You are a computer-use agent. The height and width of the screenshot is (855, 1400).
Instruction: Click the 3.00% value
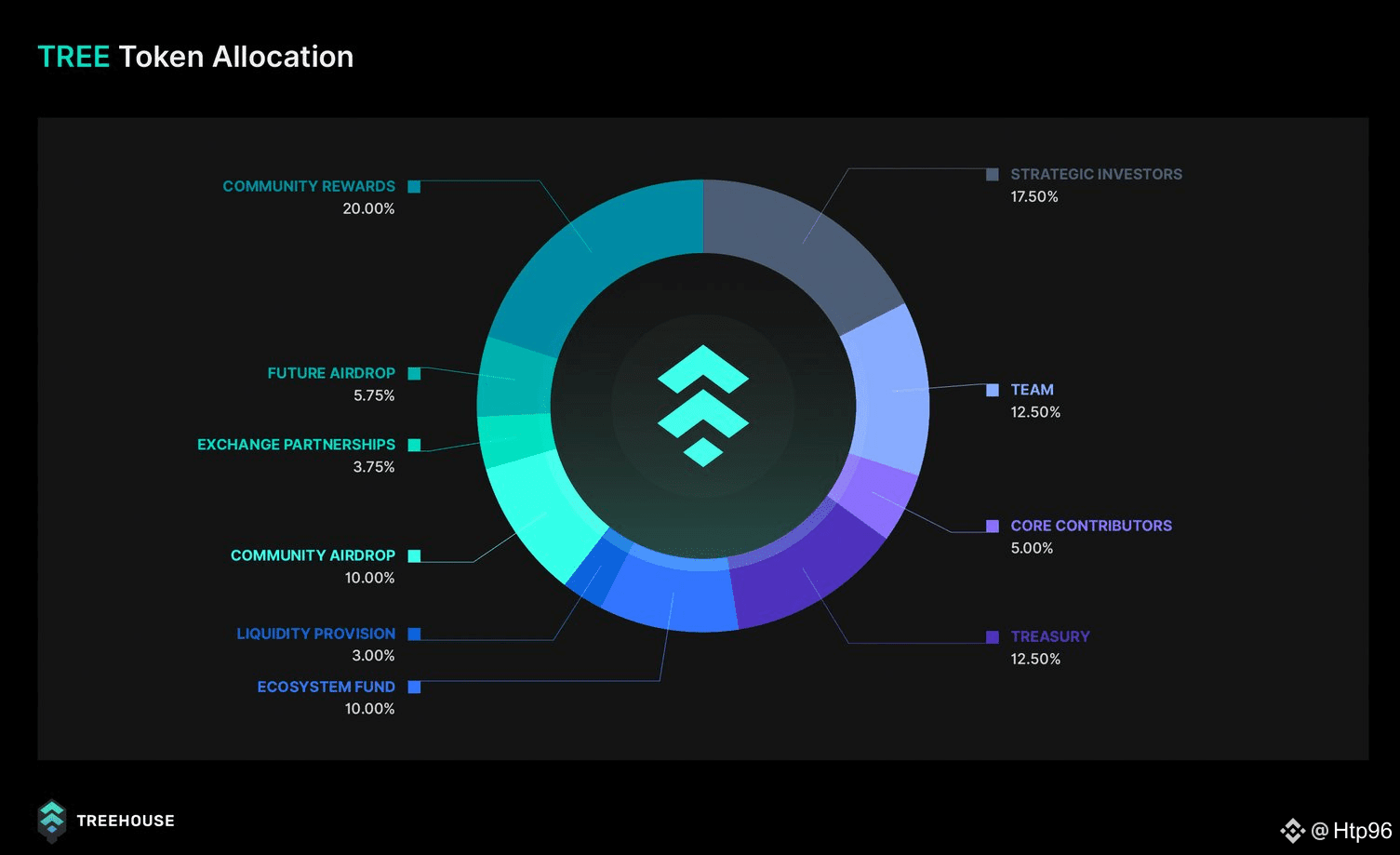coord(373,657)
